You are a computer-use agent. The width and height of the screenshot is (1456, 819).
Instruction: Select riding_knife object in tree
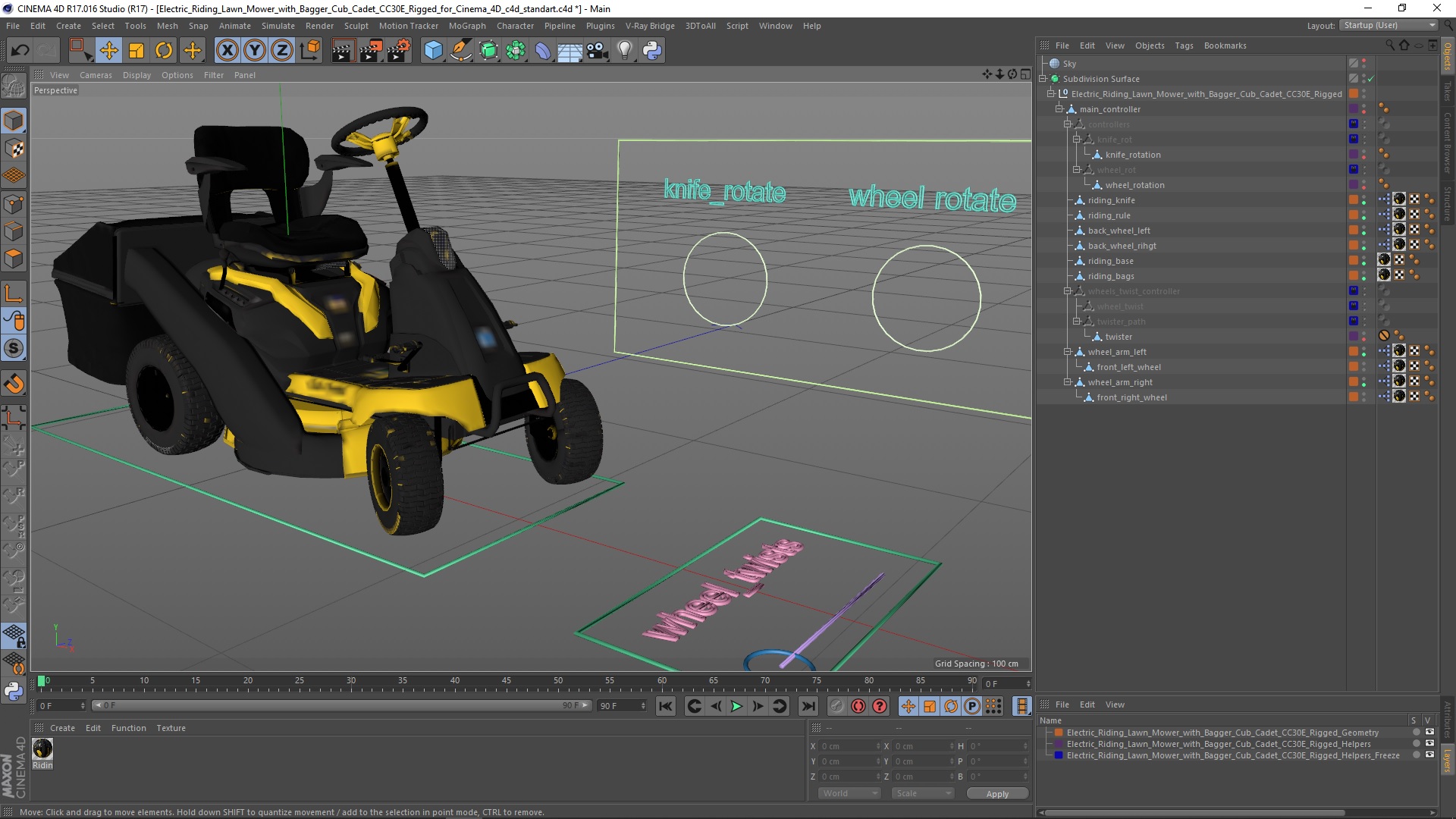coord(1111,200)
